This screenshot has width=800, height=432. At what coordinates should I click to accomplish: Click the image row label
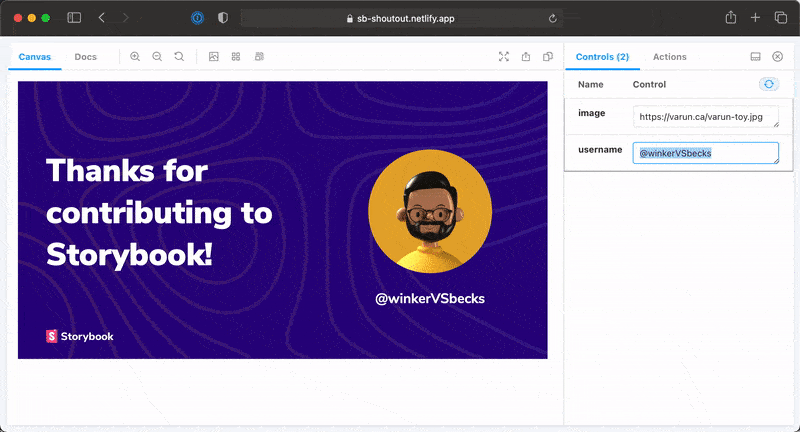click(591, 113)
